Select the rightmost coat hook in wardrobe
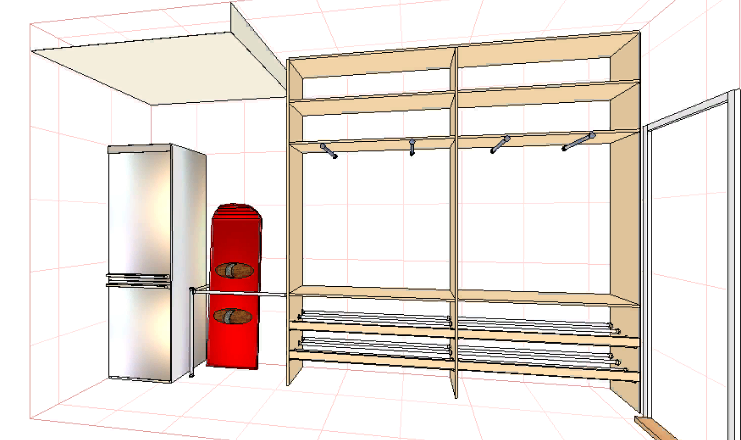The image size is (741, 440). [x=578, y=141]
